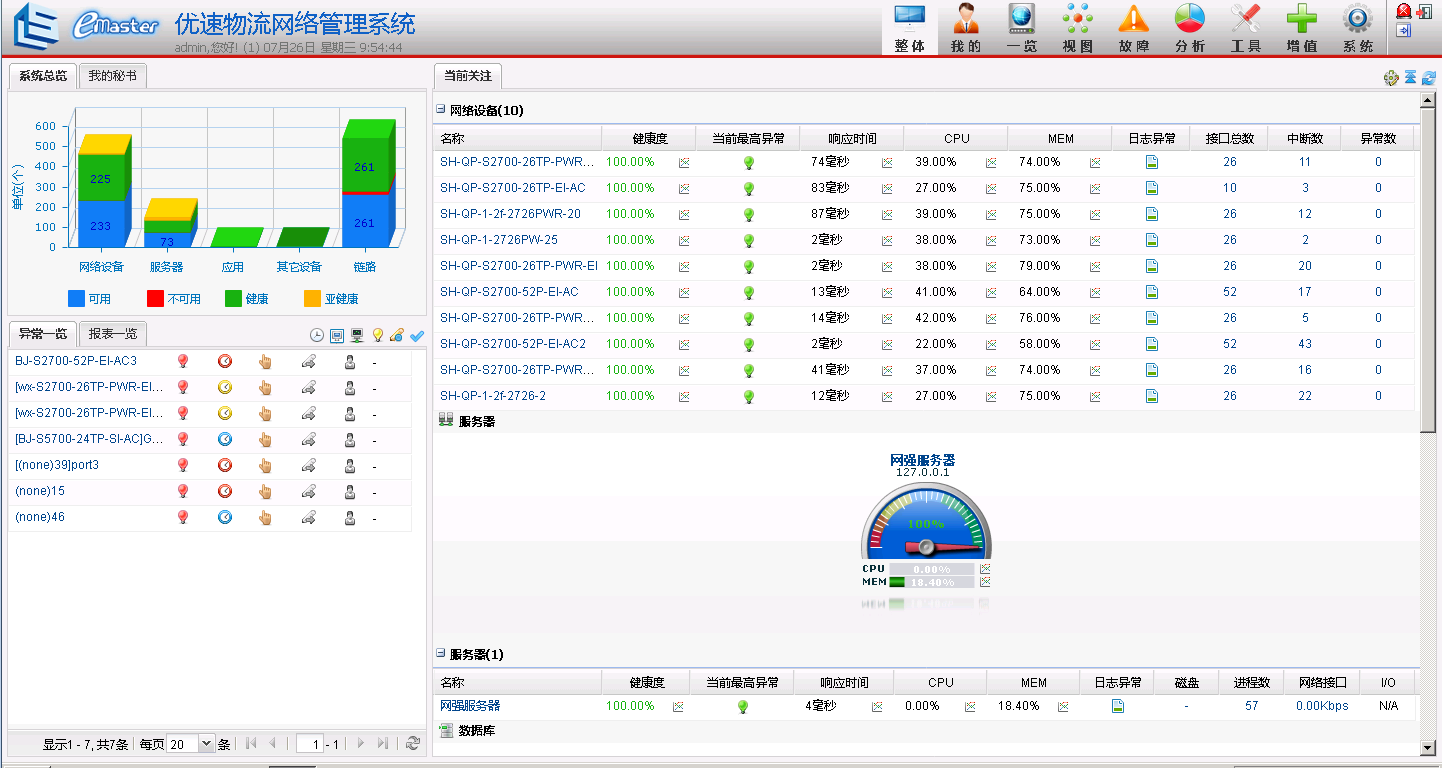Open the 系统 system menu

point(1357,28)
